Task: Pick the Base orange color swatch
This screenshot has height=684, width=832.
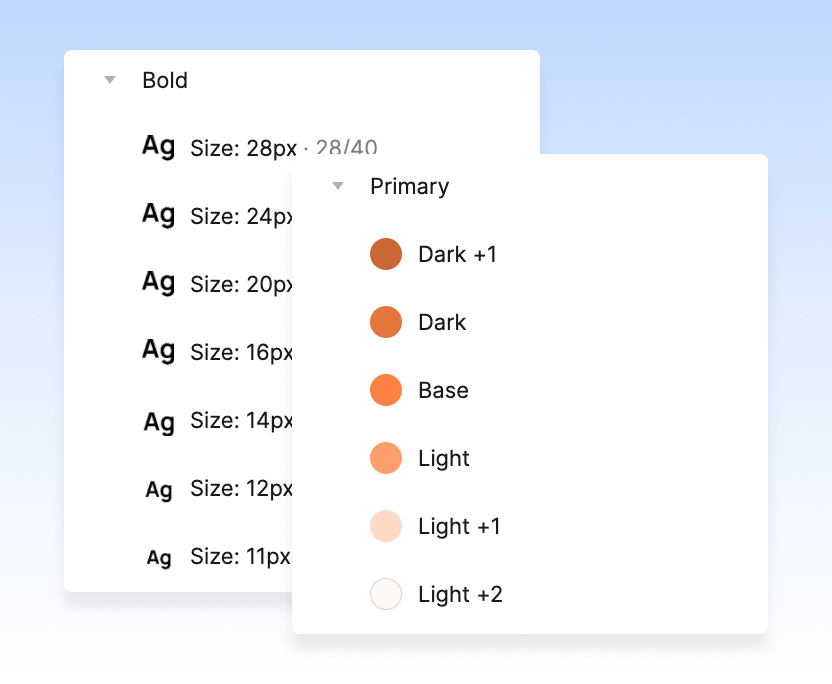Action: [386, 390]
